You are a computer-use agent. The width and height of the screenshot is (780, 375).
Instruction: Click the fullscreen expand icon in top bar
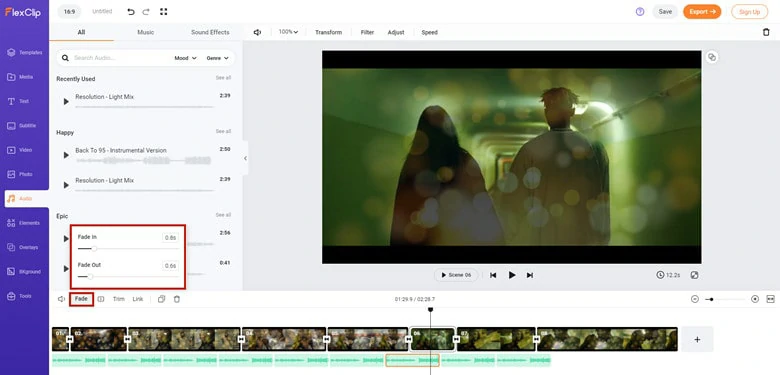(164, 11)
